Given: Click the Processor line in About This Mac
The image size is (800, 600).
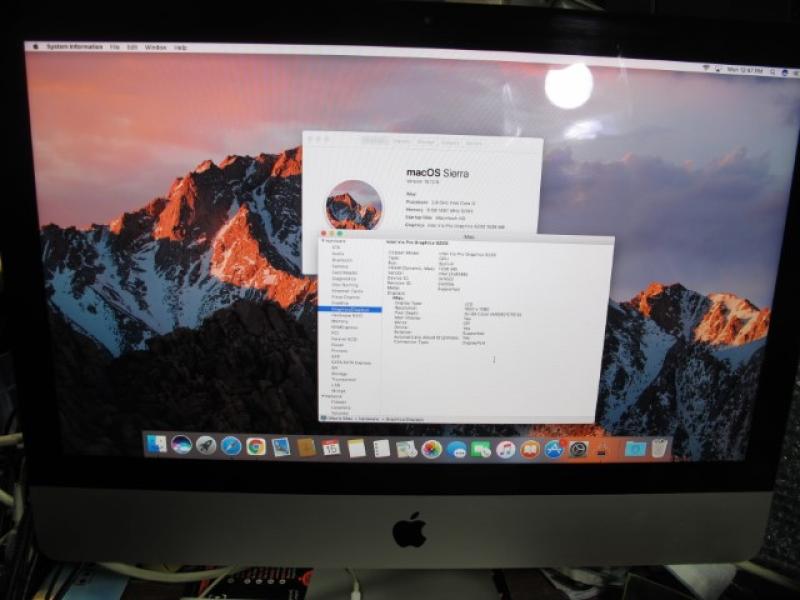Looking at the screenshot, I should point(440,203).
